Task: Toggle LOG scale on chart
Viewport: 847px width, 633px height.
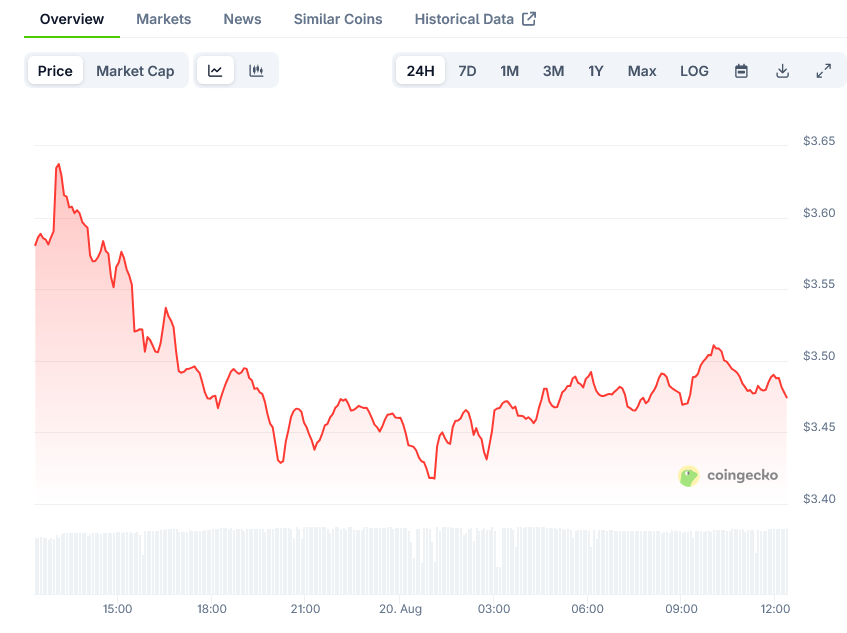Action: [x=694, y=71]
